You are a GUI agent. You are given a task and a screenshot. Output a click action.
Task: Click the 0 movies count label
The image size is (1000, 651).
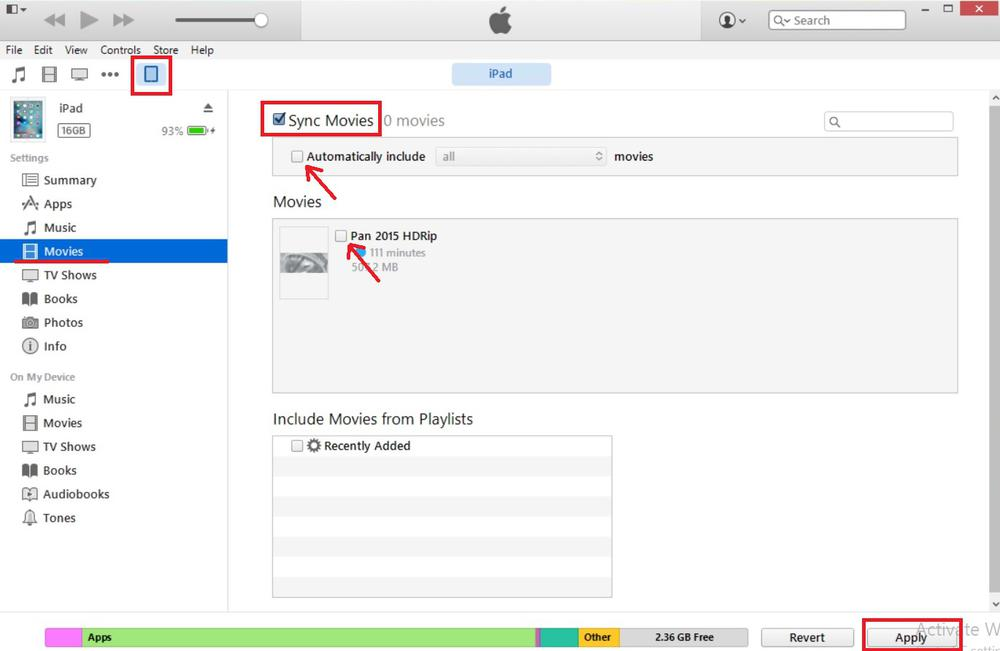point(414,121)
